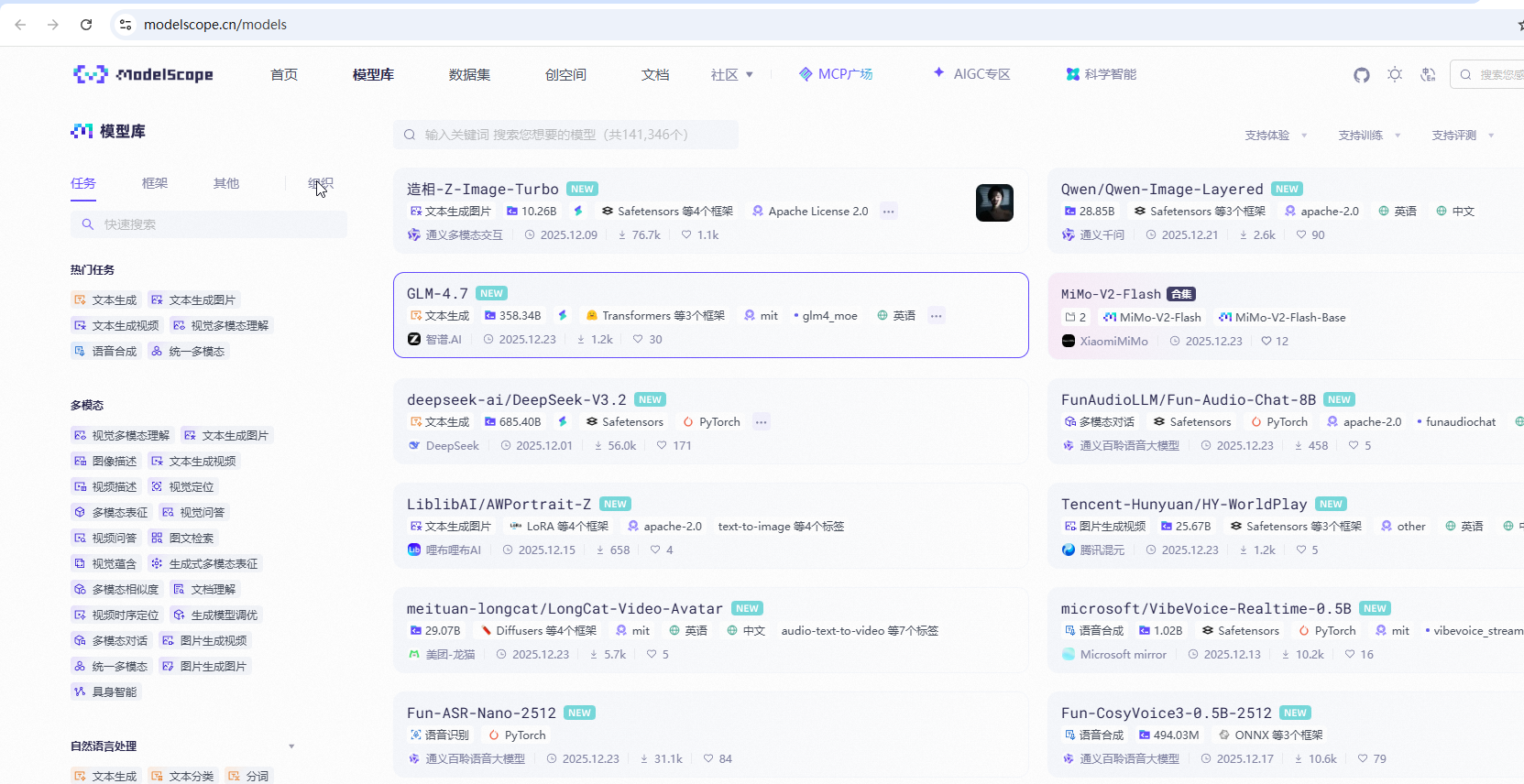Click the 合集 badge on MiMo-V2-Flash
The image size is (1524, 784).
click(1181, 294)
